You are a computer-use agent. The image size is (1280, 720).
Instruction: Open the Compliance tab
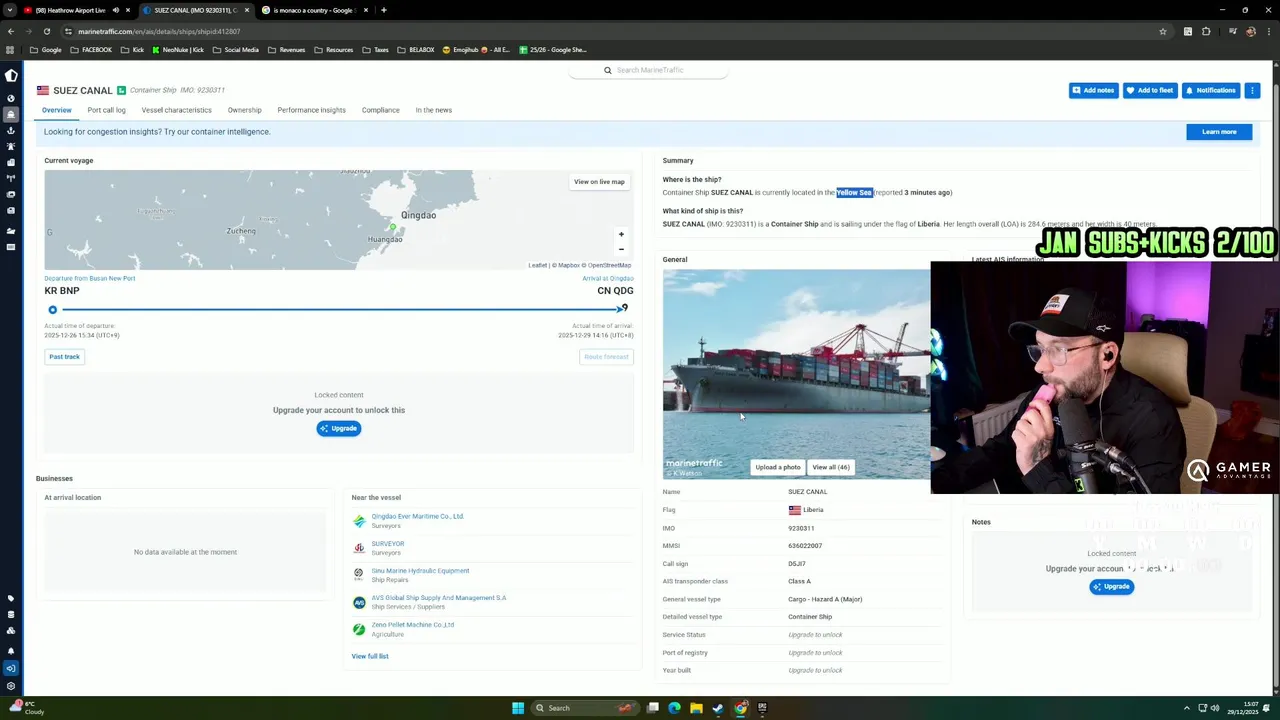(380, 110)
